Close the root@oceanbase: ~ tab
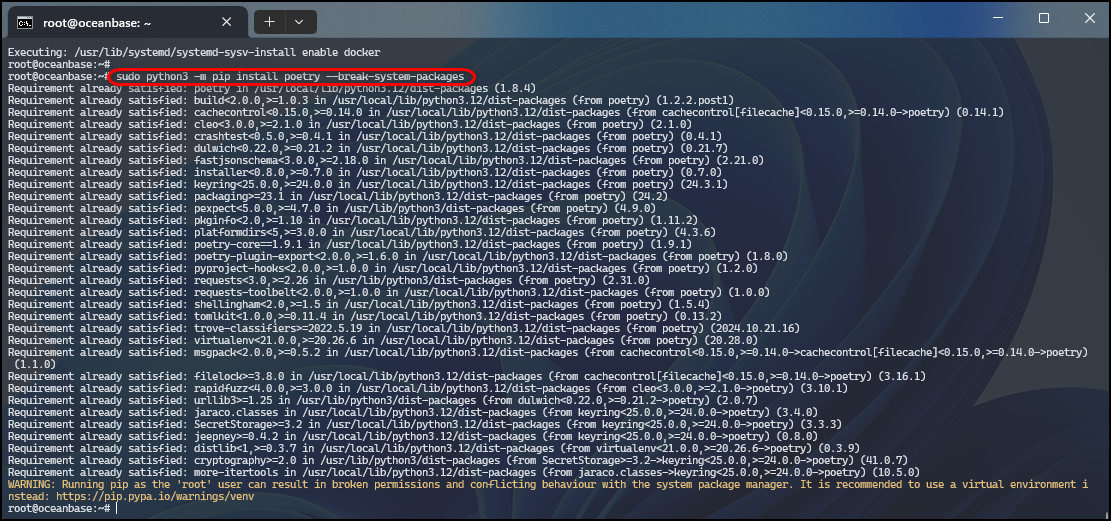Screen dimensions: 1111x521 click(227, 22)
